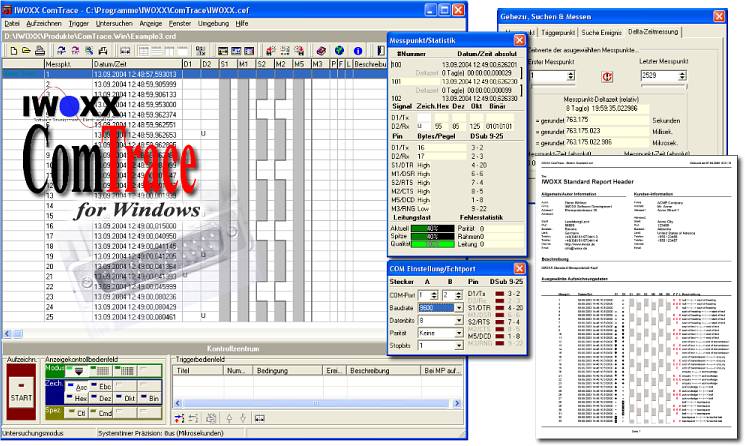Click the trigger table horizontal scrollbar
The height and width of the screenshot is (446, 745).
tap(316, 403)
